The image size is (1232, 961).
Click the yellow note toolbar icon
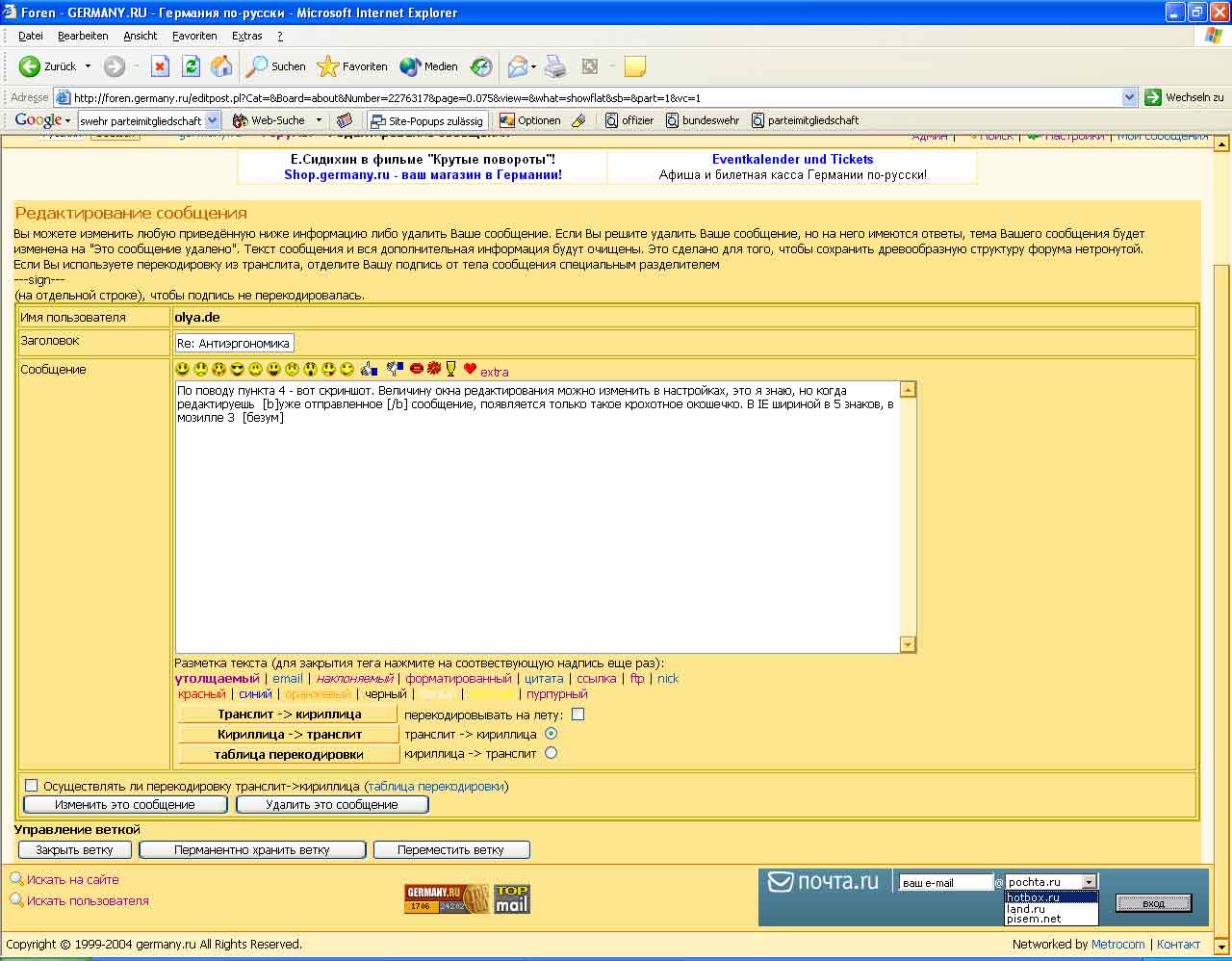click(x=634, y=66)
